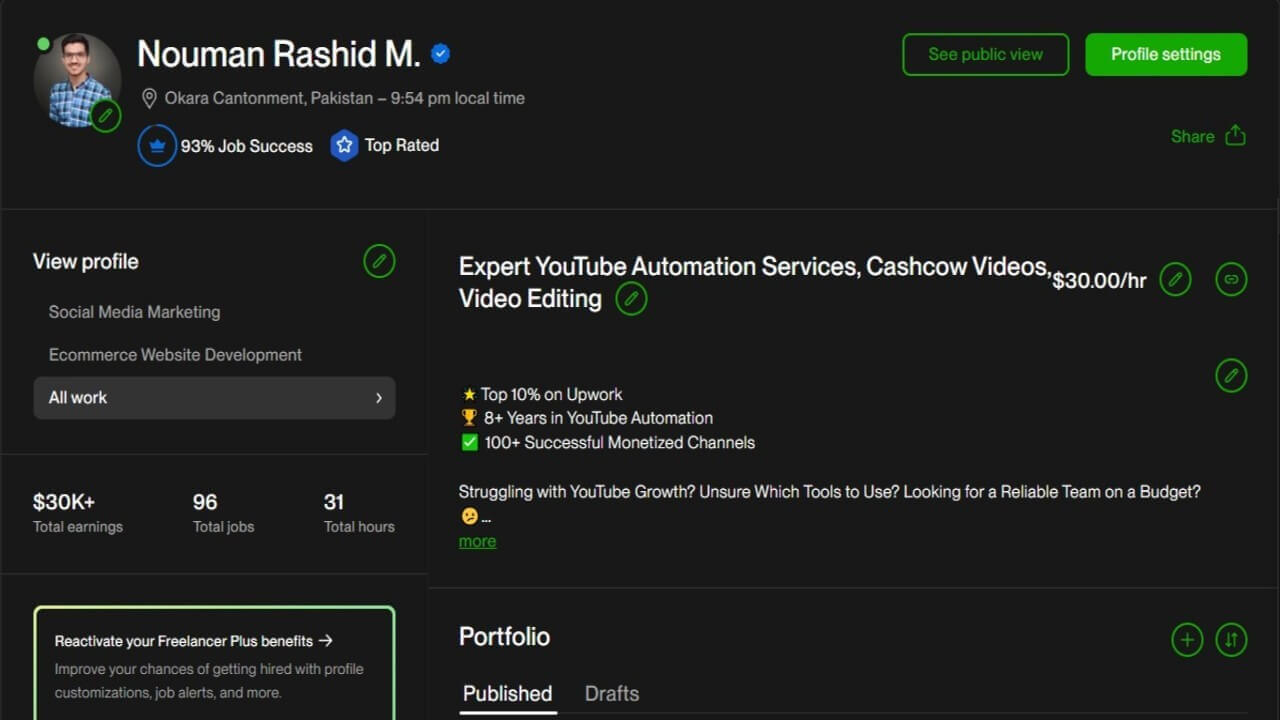Switch to the Drafts portfolio tab
Image resolution: width=1280 pixels, height=720 pixels.
pos(611,693)
